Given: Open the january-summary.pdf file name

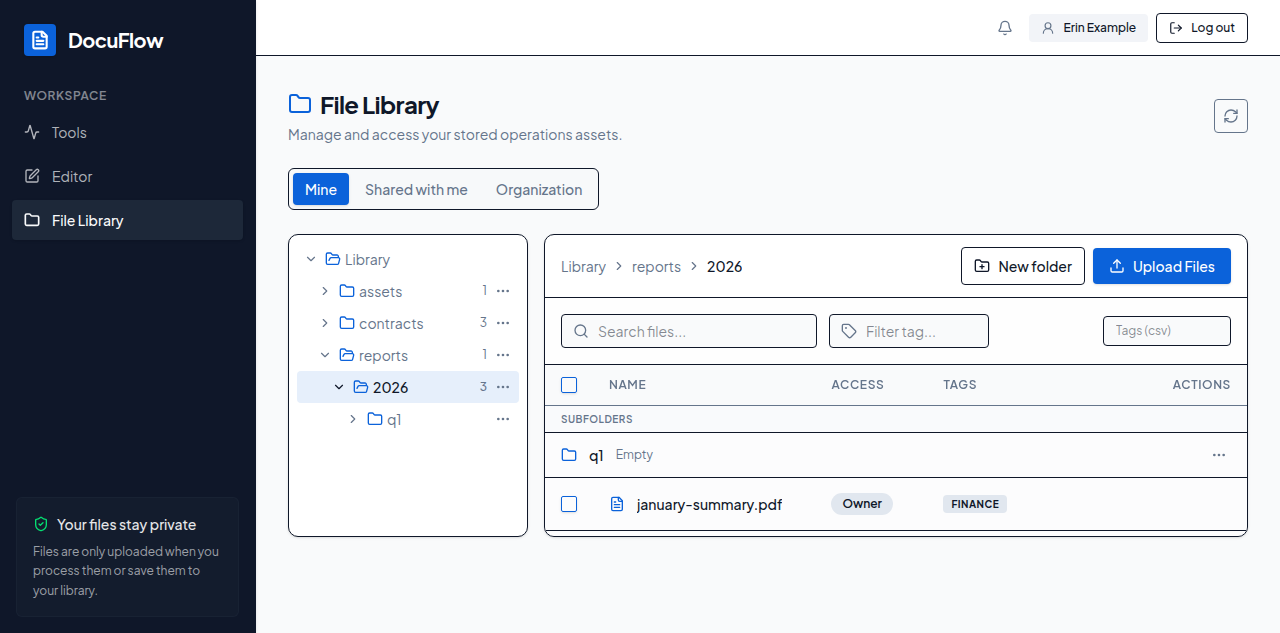Looking at the screenshot, I should pyautogui.click(x=709, y=504).
